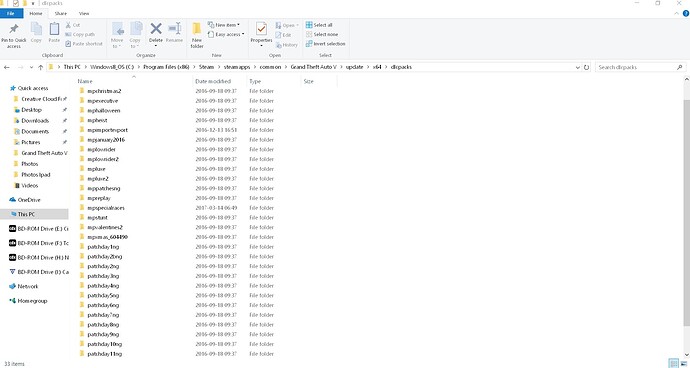Image resolution: width=690 pixels, height=368 pixels.
Task: Click Downloads in Quick access
Action: click(x=35, y=121)
